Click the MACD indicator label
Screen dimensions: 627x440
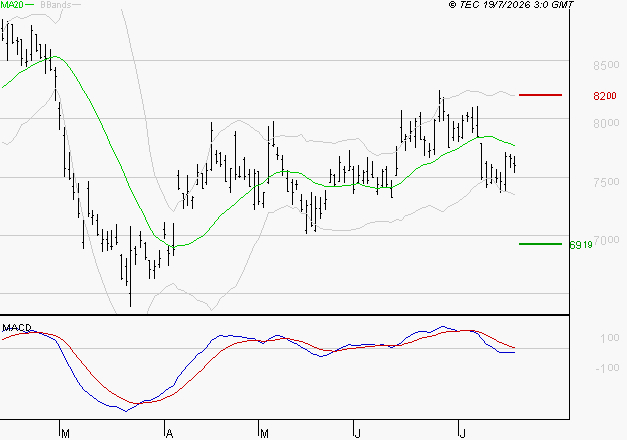pos(17,328)
